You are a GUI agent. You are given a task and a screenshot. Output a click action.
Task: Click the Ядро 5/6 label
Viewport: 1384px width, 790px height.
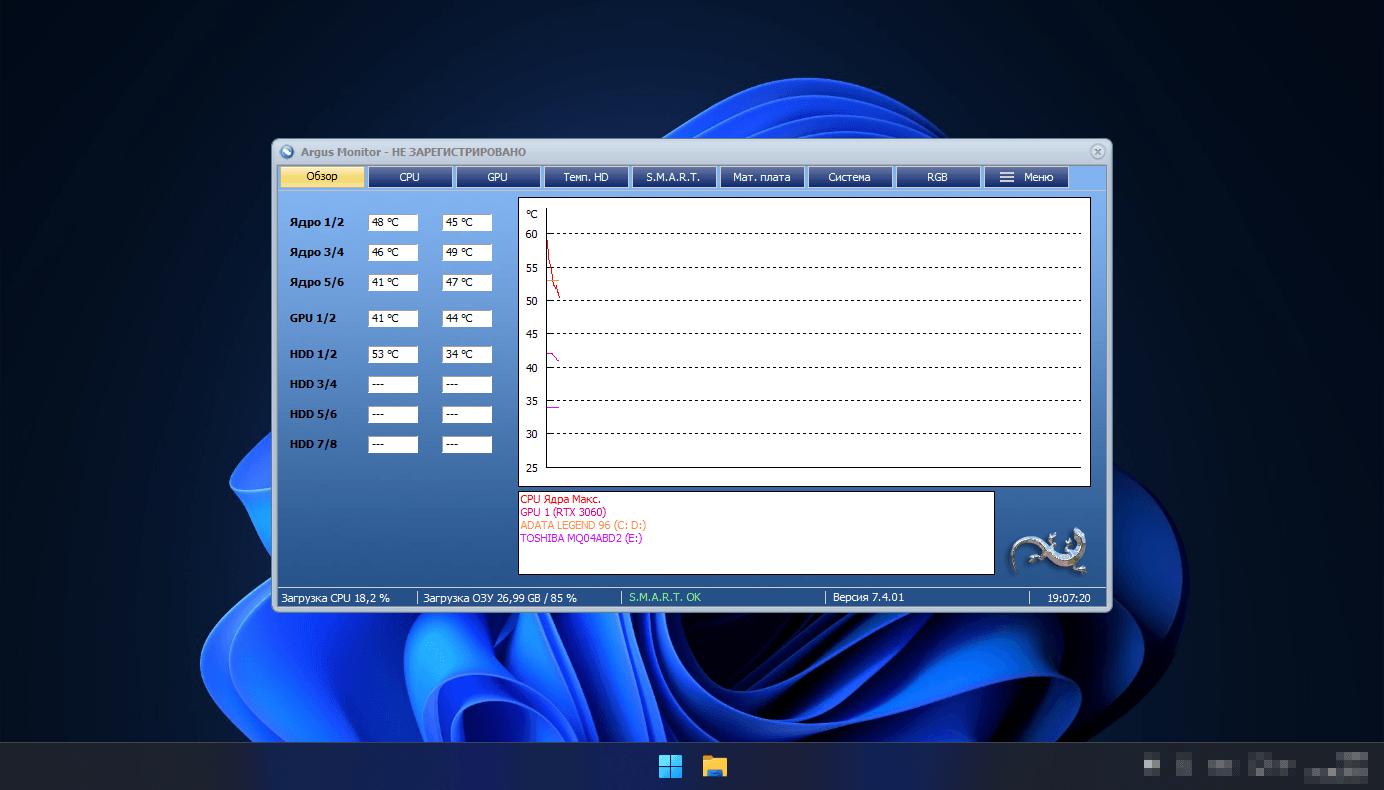tap(317, 282)
